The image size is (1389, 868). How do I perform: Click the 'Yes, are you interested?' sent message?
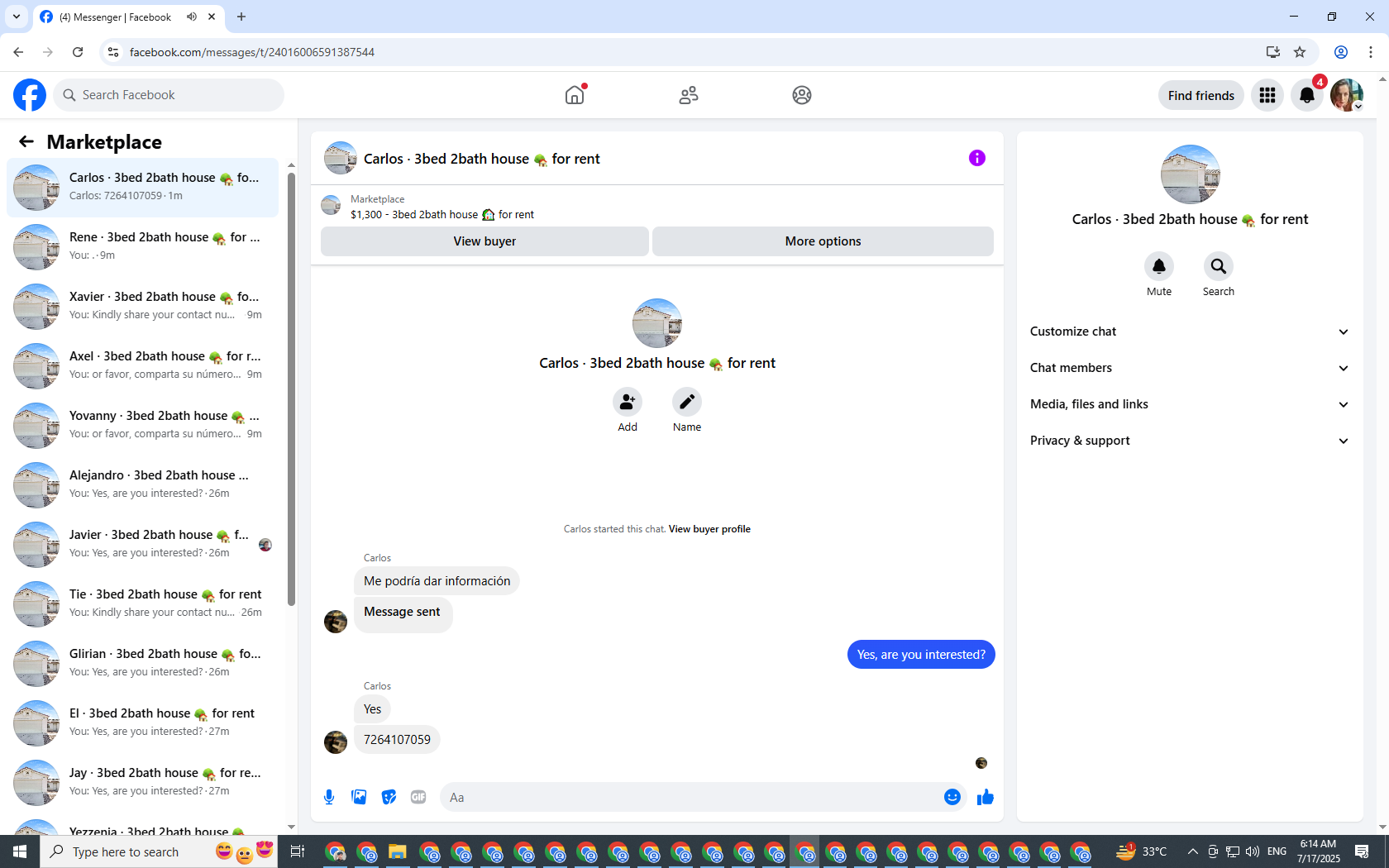point(921,655)
